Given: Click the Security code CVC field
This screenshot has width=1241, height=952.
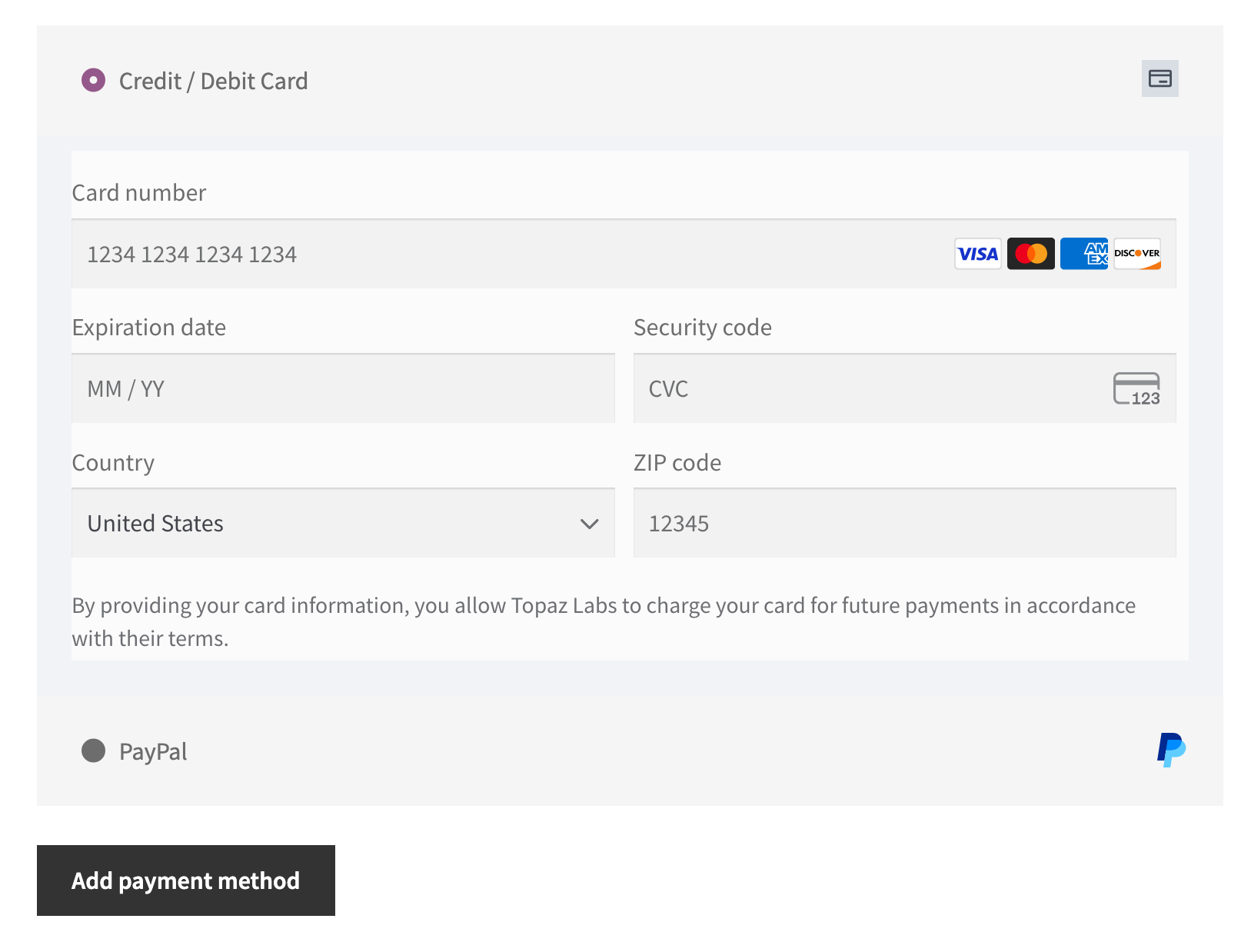Looking at the screenshot, I should coord(869,389).
